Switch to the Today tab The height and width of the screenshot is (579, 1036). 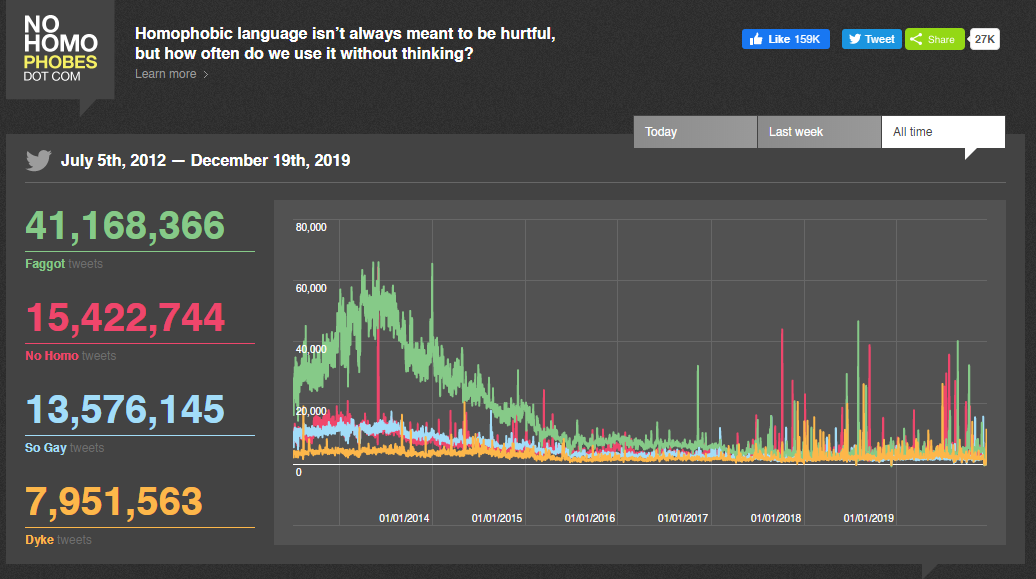(x=695, y=132)
